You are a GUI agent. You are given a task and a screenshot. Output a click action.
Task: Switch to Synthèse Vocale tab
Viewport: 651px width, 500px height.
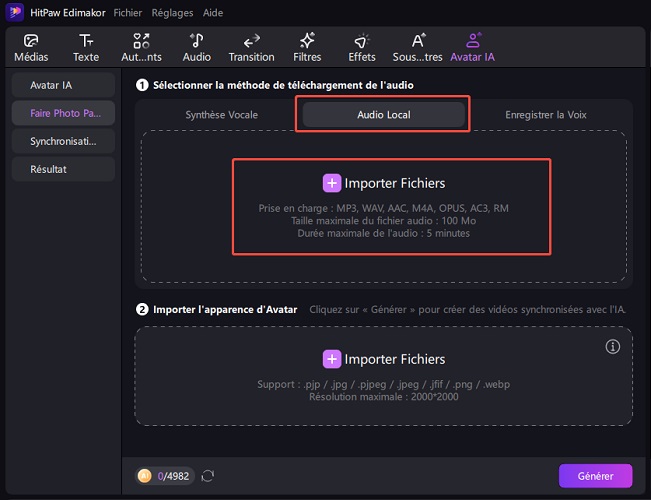point(221,115)
